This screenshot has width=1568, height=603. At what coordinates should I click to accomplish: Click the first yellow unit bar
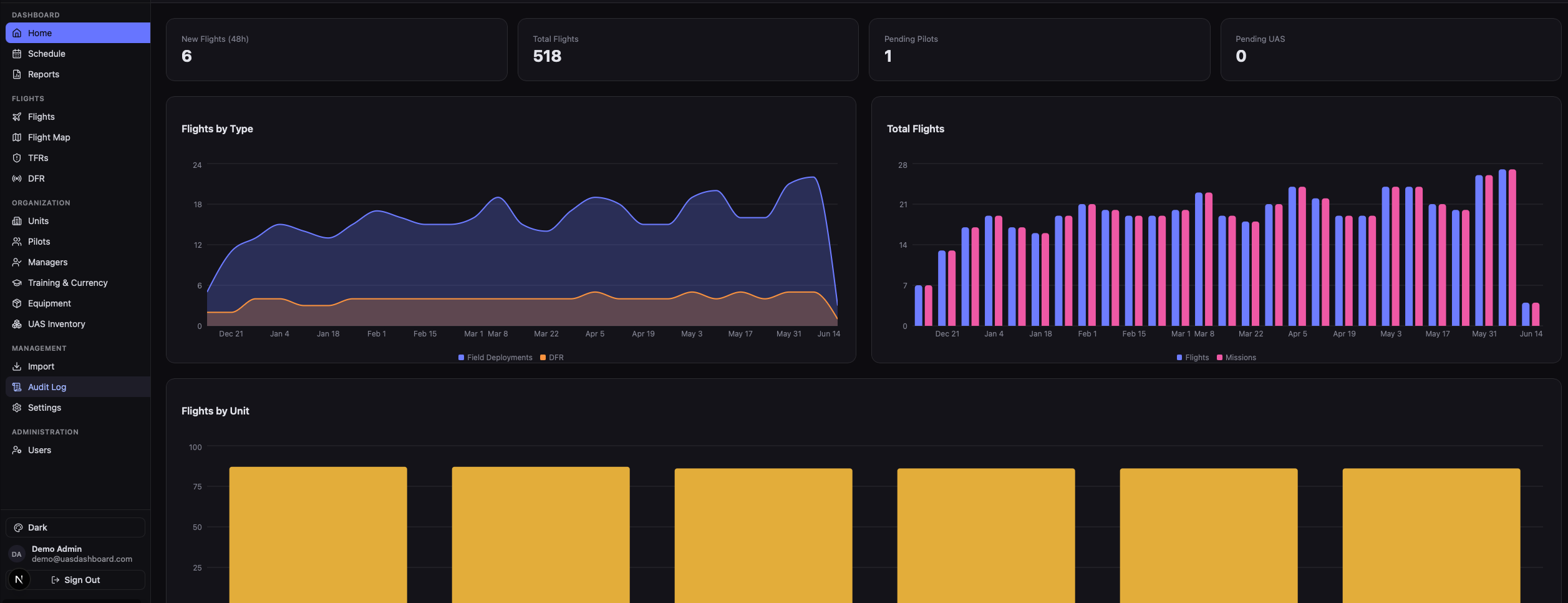(318, 535)
